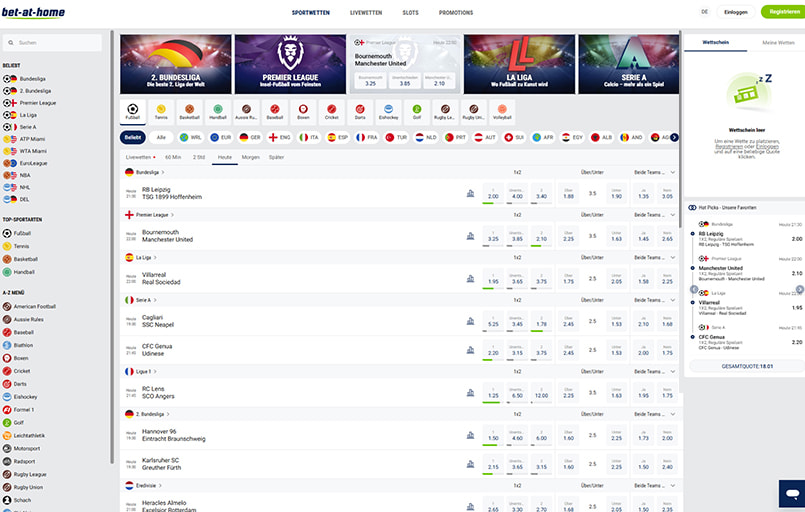Open ATP Miami in sidebar favorites

[x=24, y=139]
